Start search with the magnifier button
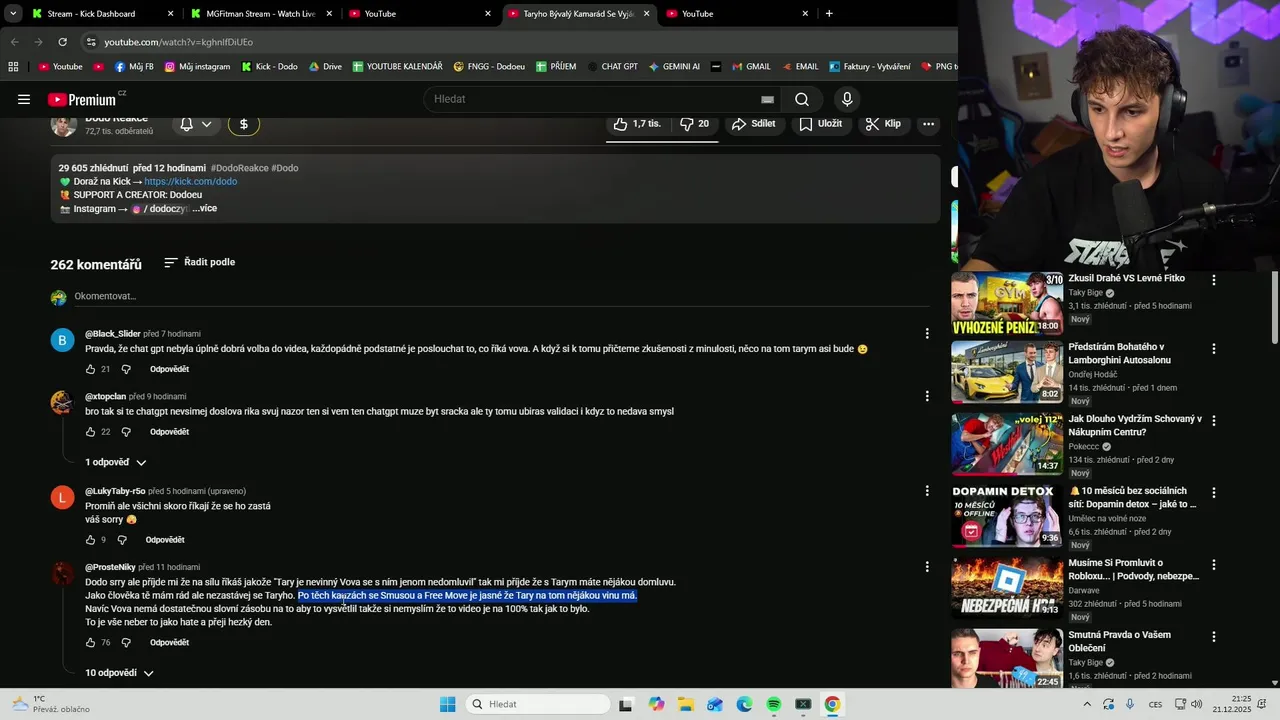Image resolution: width=1280 pixels, height=720 pixels. 802,99
